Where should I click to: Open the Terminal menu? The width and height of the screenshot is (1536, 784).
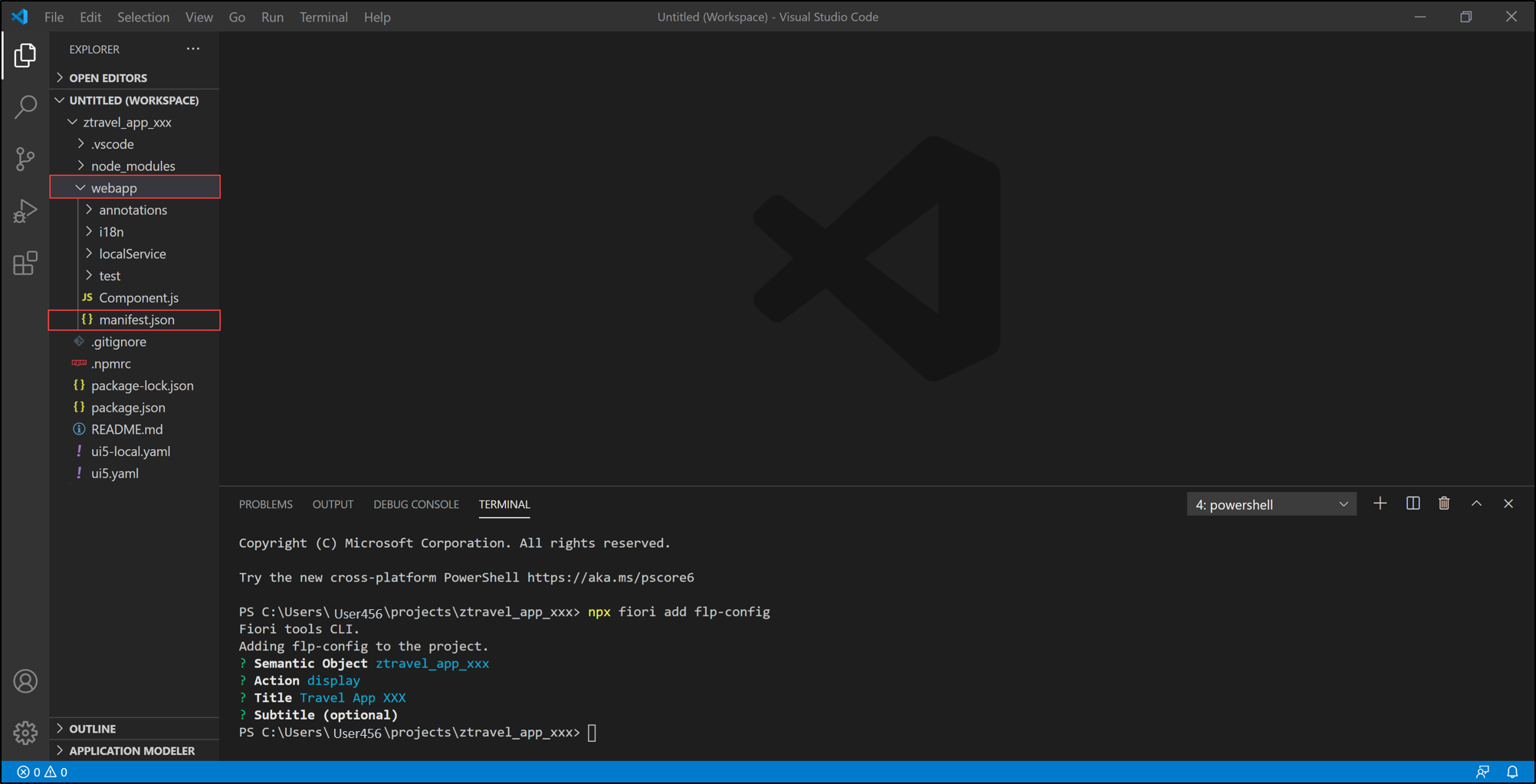pos(323,17)
